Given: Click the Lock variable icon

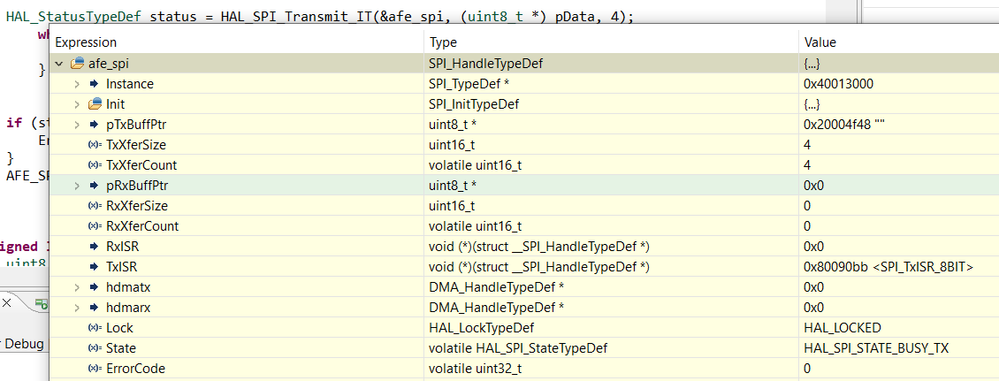Looking at the screenshot, I should point(94,328).
